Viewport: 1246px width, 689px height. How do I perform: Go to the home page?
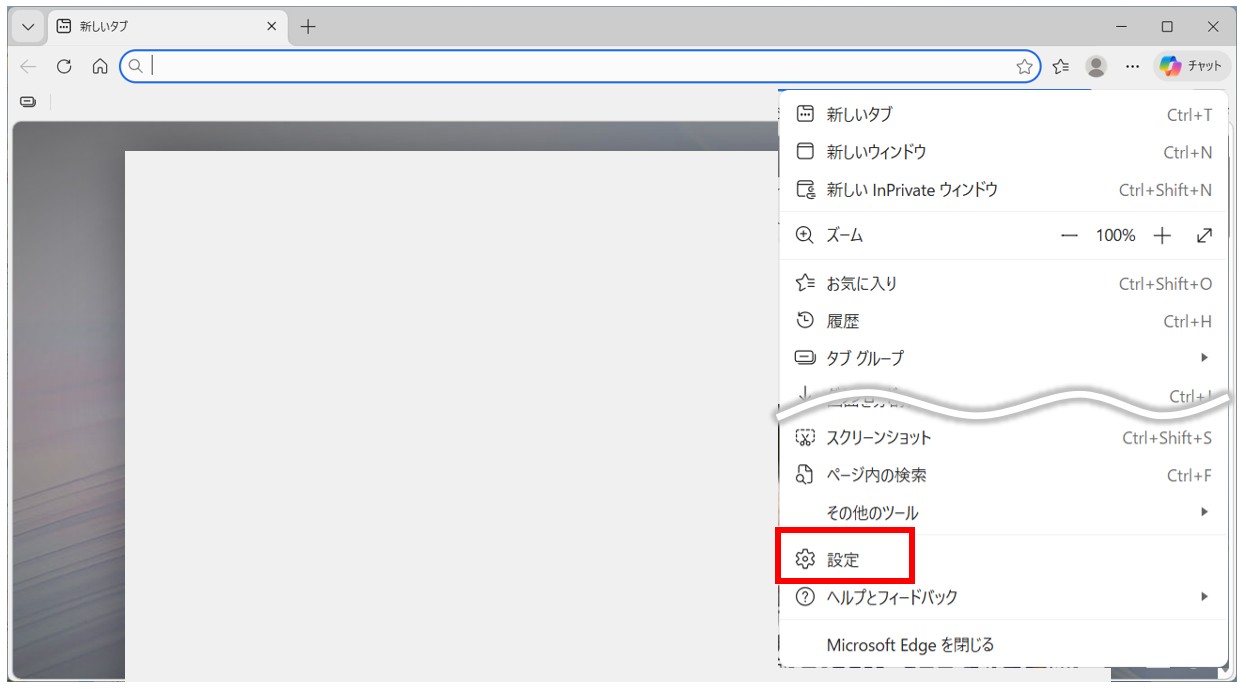[98, 66]
